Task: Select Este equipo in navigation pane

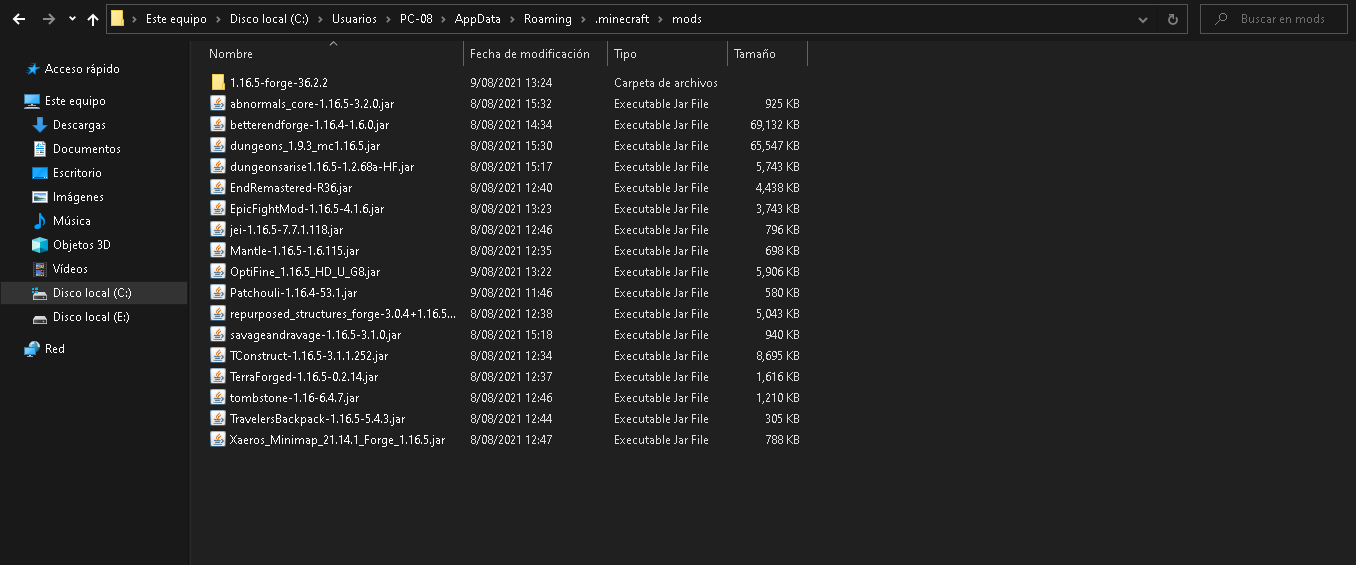Action: (75, 101)
